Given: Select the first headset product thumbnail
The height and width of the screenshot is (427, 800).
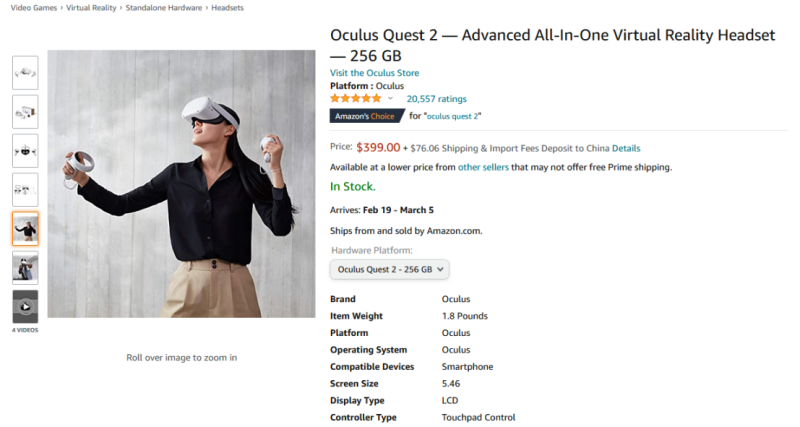Looking at the screenshot, I should pos(25,73).
